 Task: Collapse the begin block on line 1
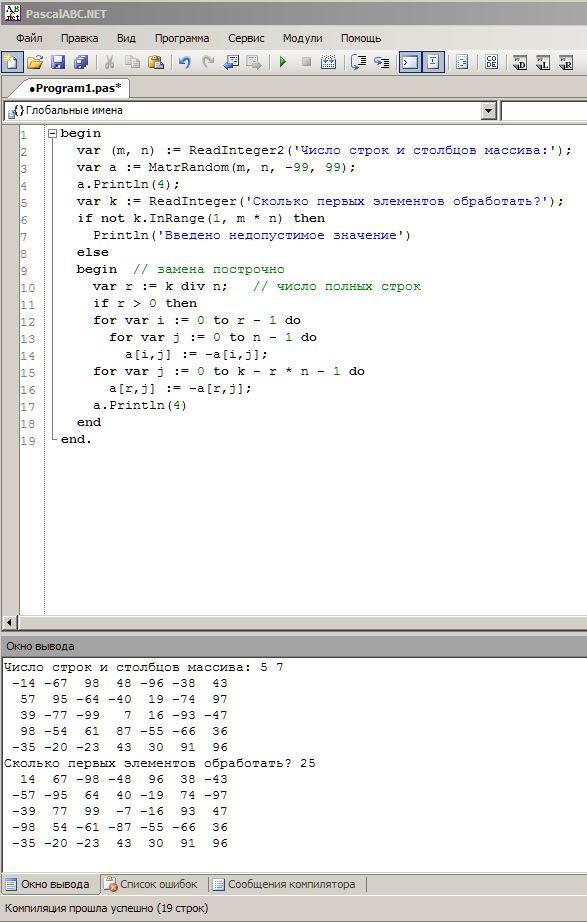point(52,133)
